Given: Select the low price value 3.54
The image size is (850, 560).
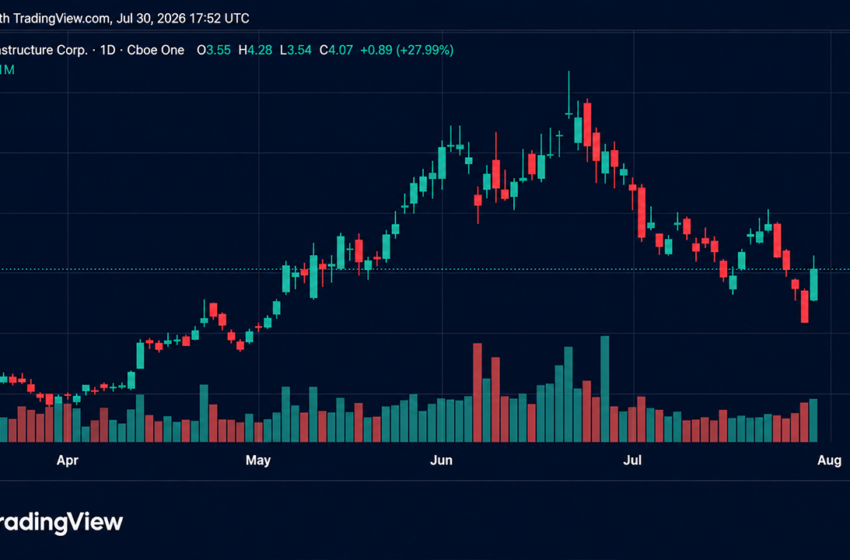Looking at the screenshot, I should [299, 50].
